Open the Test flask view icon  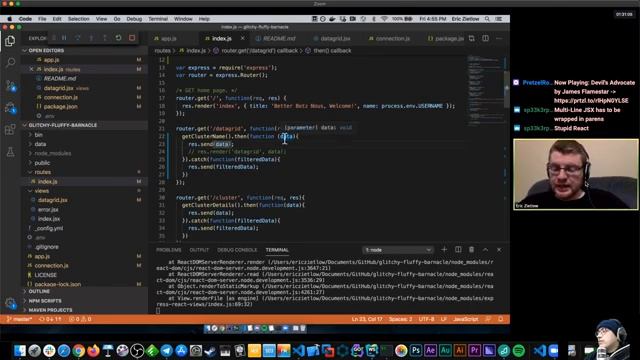click(10, 152)
